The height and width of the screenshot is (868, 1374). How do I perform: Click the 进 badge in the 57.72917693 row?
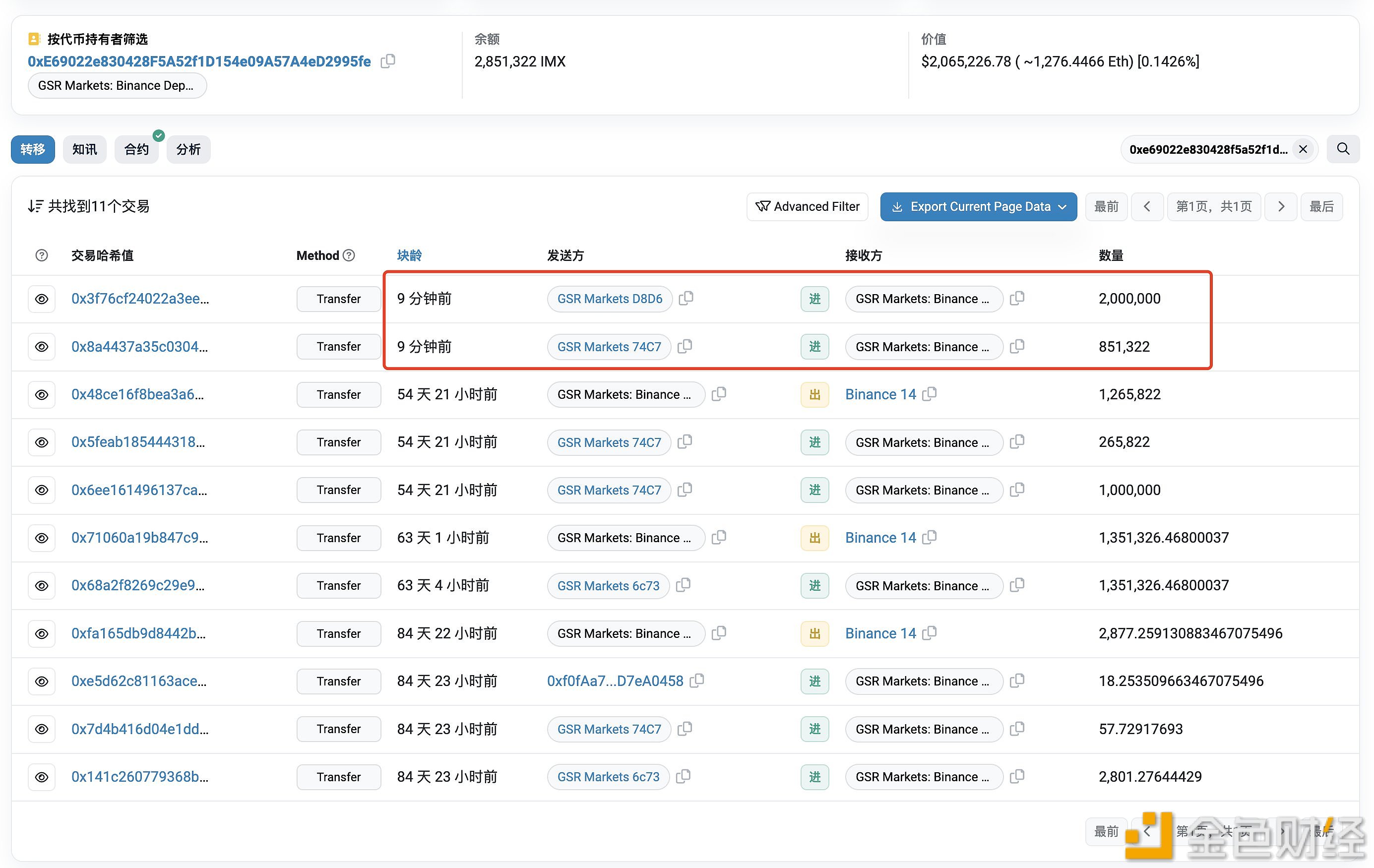[815, 729]
